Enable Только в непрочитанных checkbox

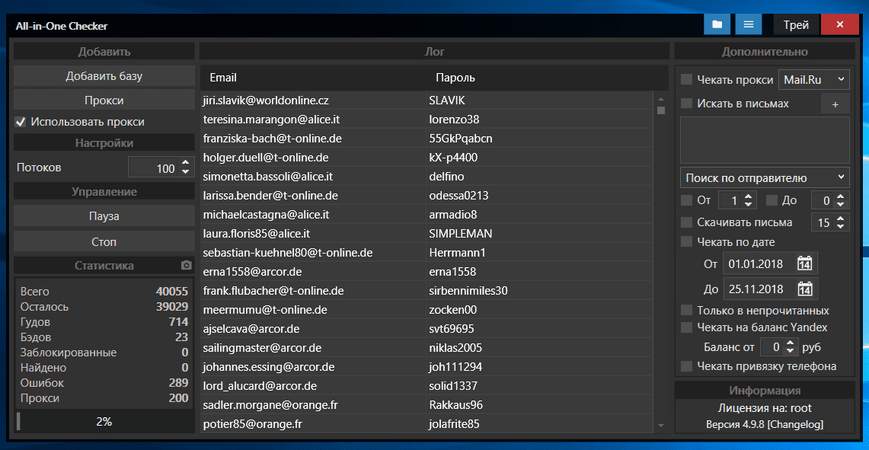686,310
